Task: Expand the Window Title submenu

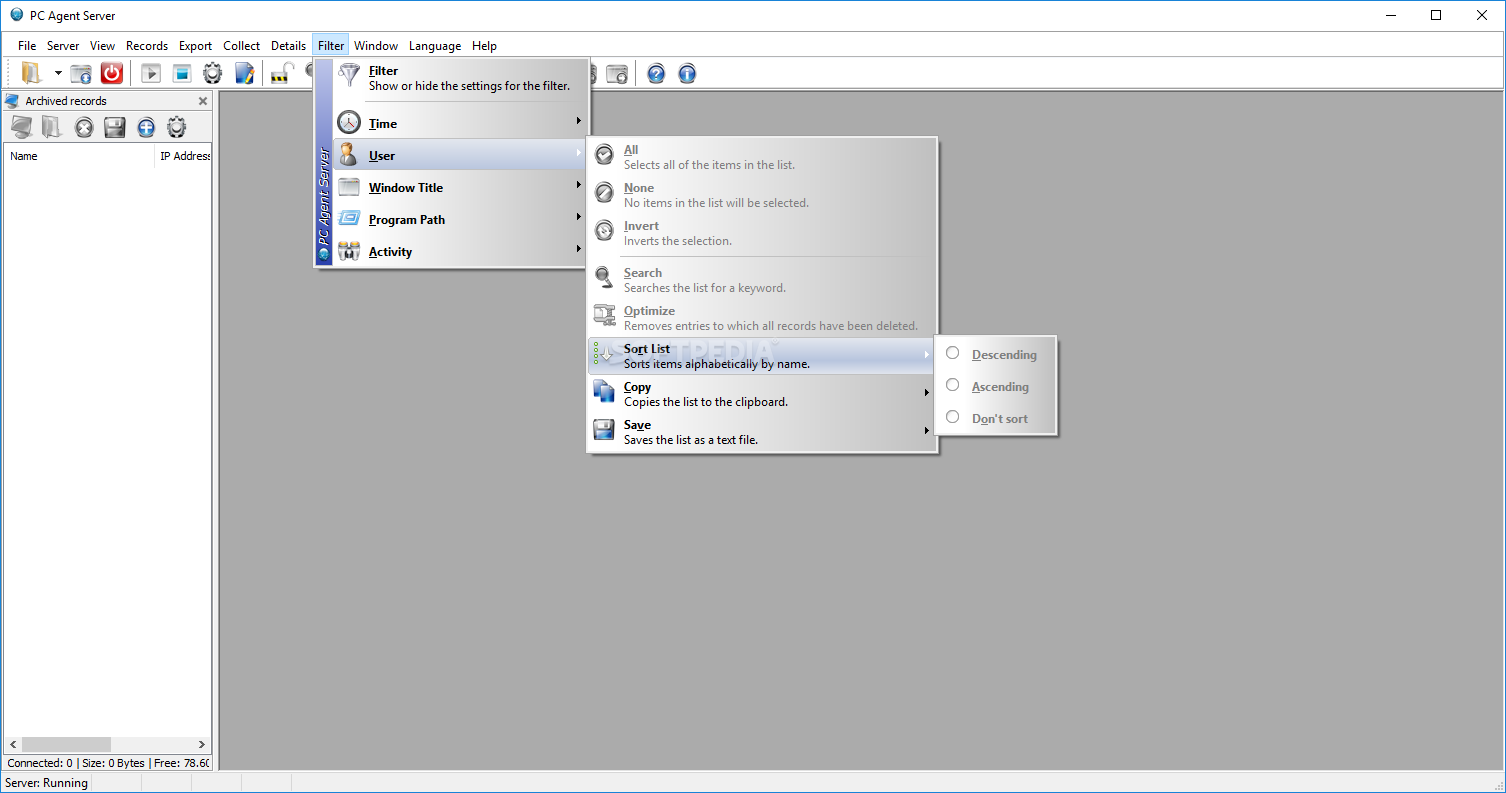Action: coord(460,187)
